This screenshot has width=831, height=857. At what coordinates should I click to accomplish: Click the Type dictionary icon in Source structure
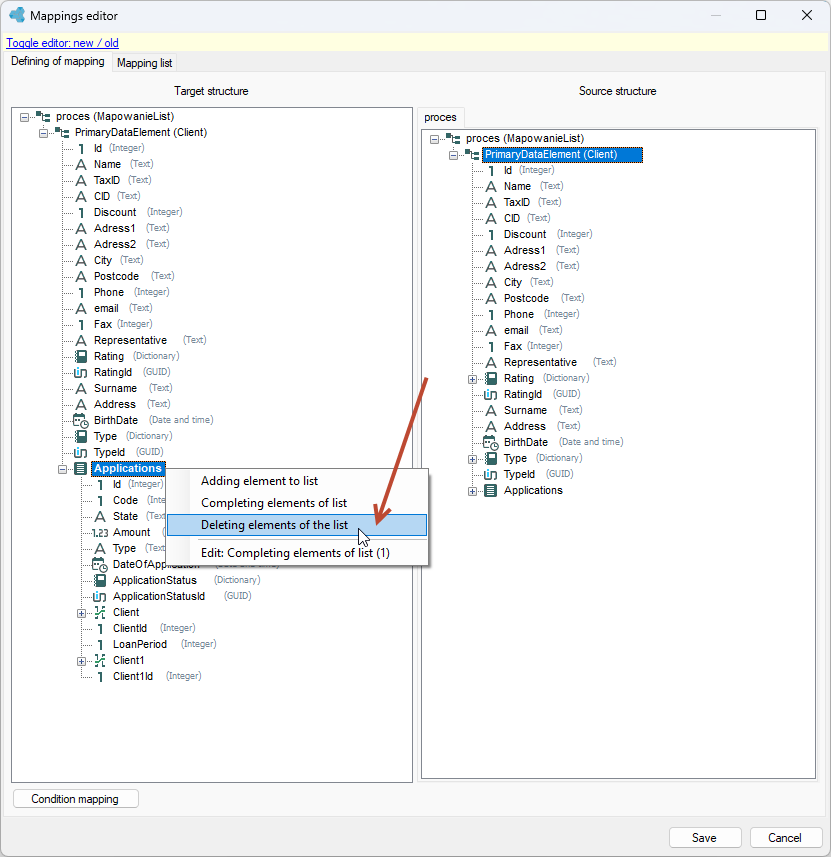point(491,459)
